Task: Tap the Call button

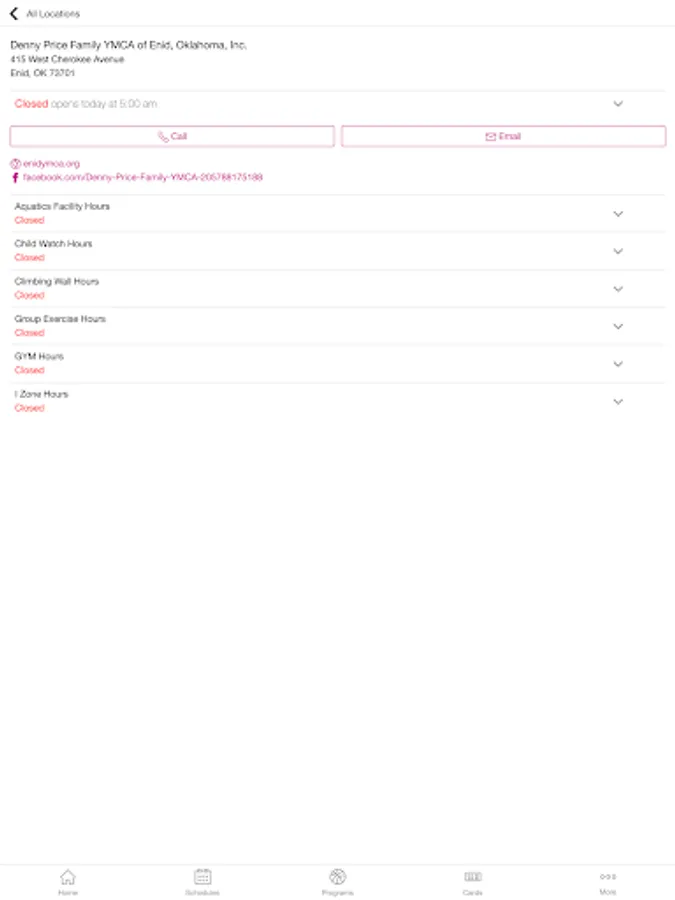Action: tap(172, 137)
